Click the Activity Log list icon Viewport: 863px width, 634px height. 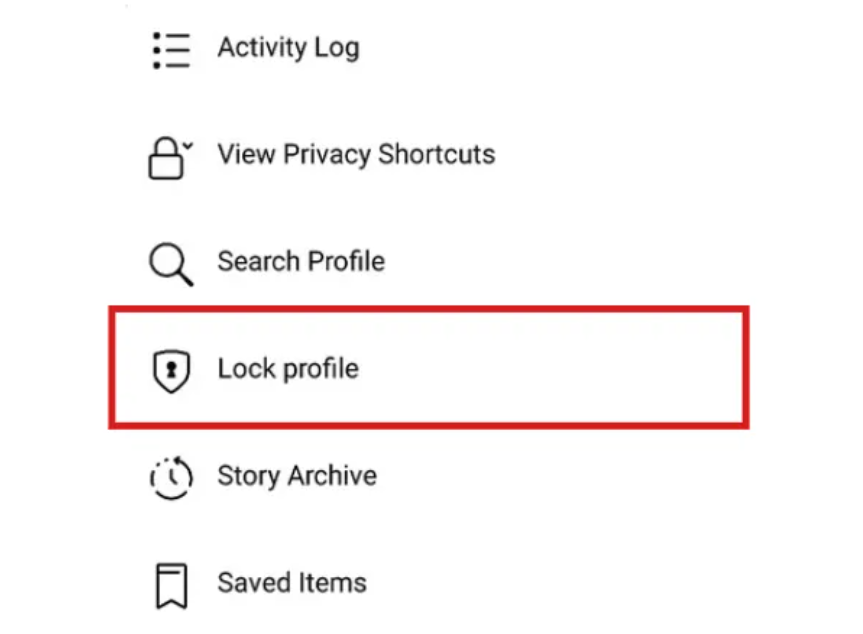(x=170, y=48)
